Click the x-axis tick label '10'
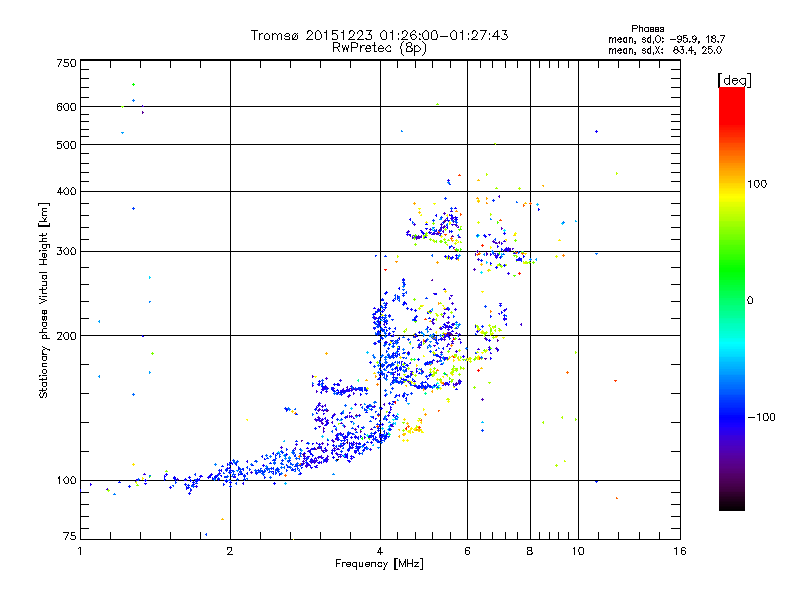 point(578,551)
